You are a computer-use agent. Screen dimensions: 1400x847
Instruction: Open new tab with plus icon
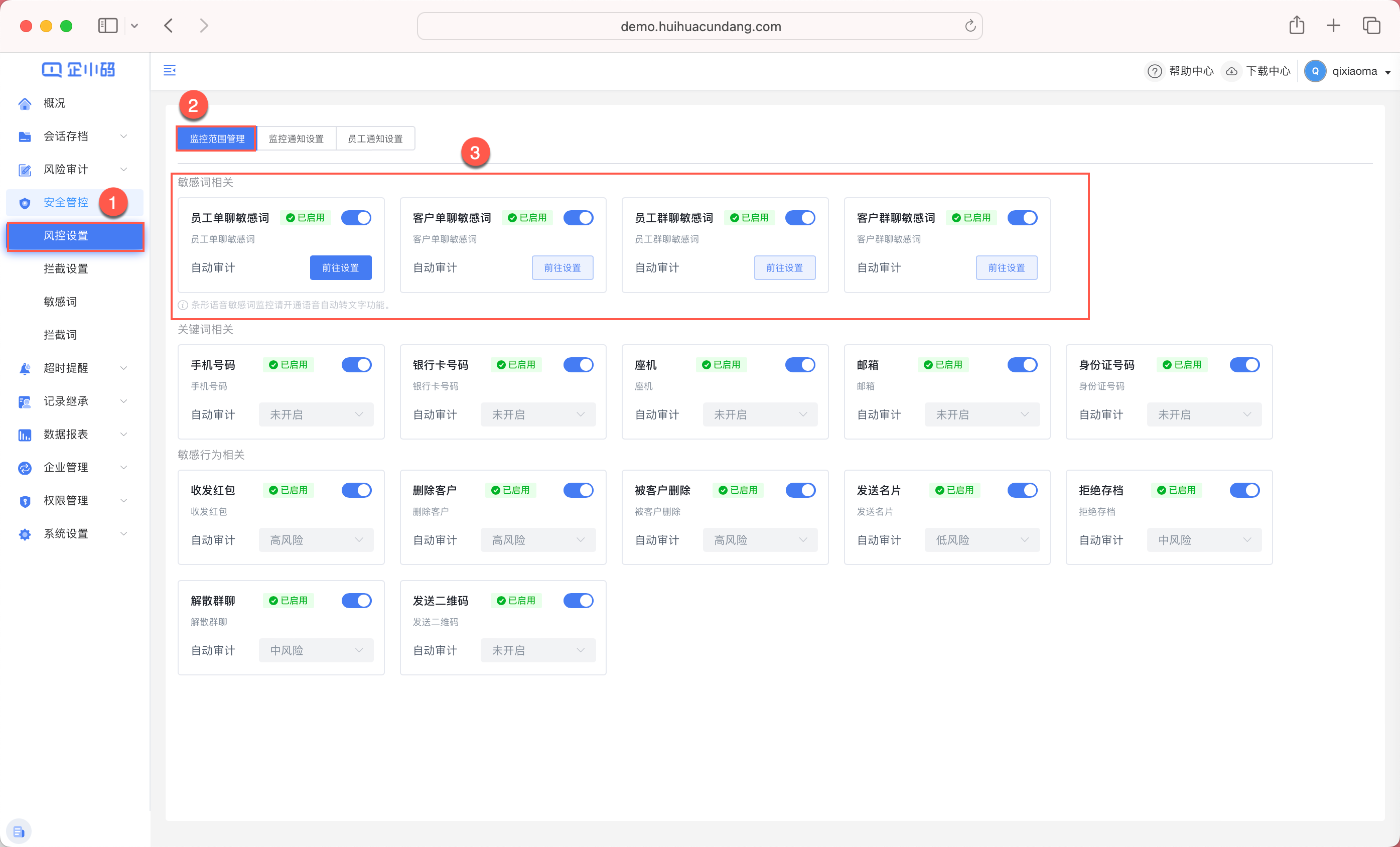(1333, 26)
